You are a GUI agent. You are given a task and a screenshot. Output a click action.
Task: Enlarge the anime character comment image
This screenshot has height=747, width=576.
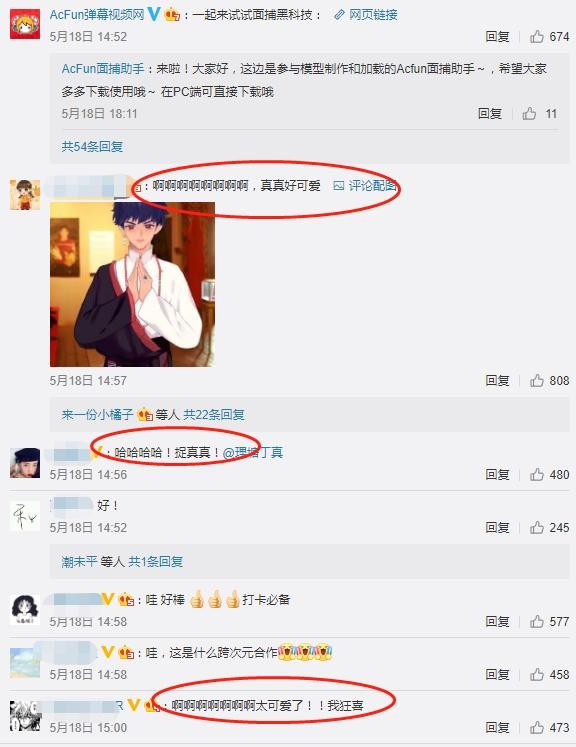tap(132, 284)
